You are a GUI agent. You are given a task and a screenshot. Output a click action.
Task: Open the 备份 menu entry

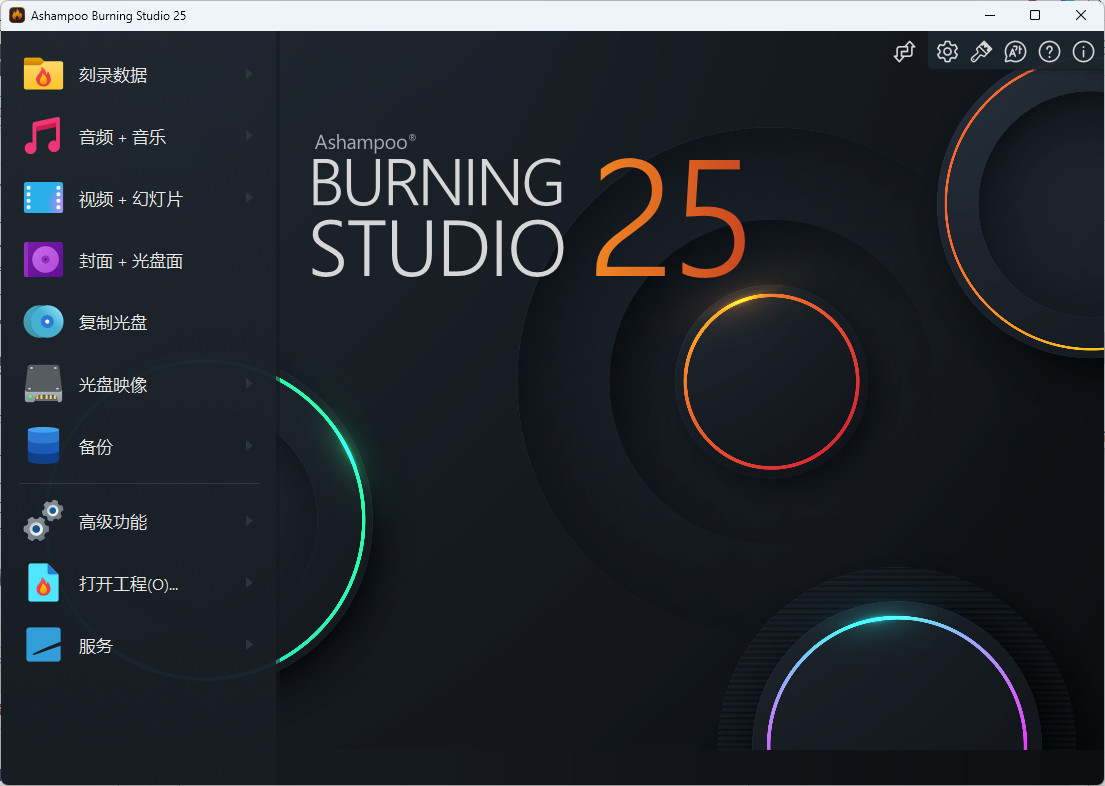140,446
